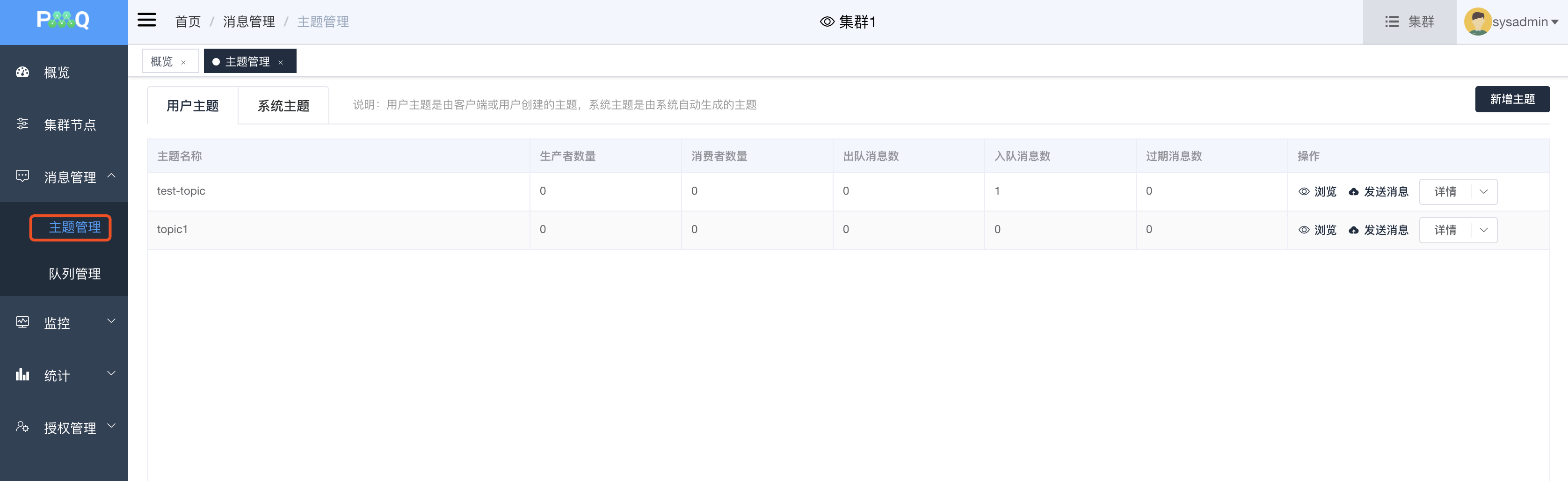Open the sysadmin user dropdown
This screenshot has height=481, width=1568.
(x=1554, y=22)
